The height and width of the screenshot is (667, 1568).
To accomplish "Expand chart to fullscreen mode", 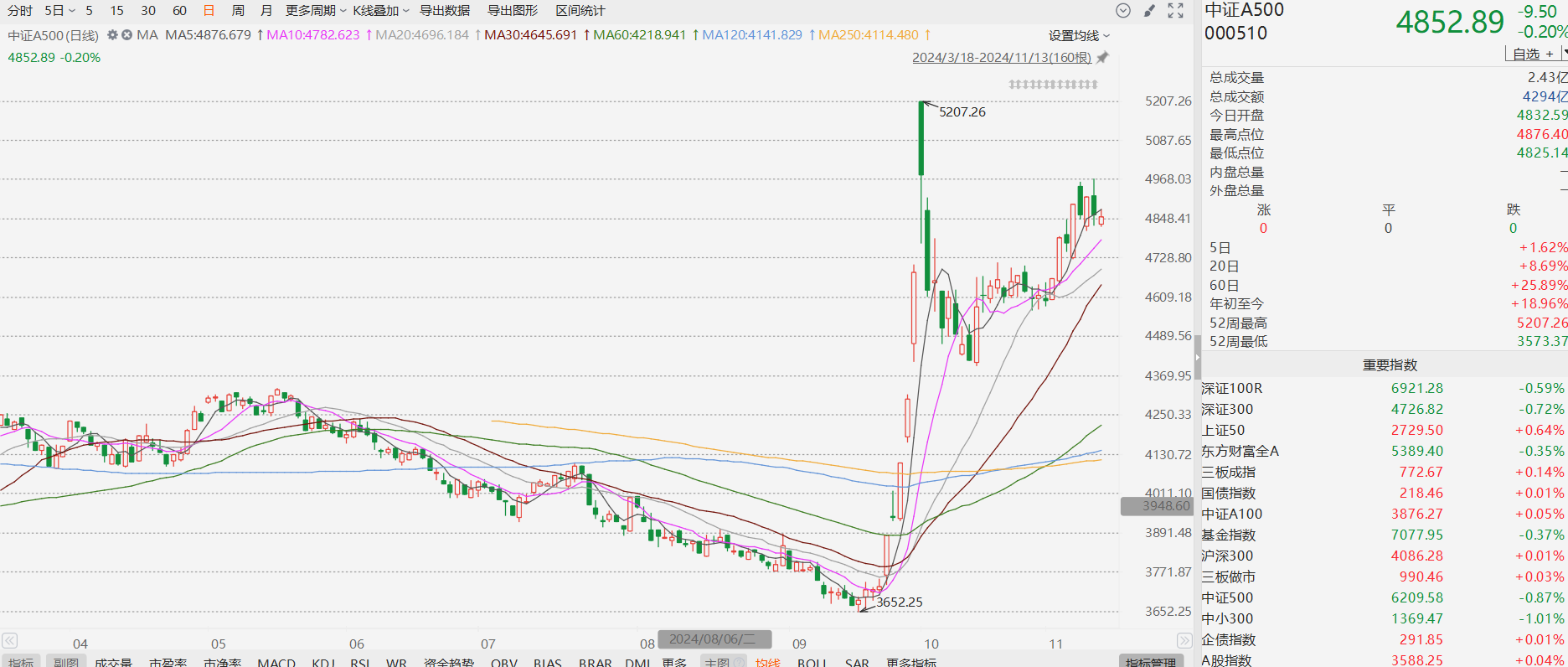I will (1175, 11).
